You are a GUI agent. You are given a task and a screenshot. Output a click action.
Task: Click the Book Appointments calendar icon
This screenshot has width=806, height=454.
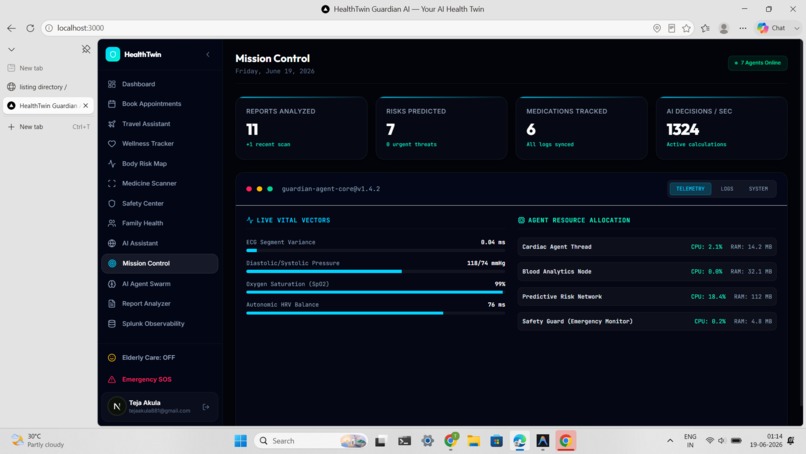pyautogui.click(x=112, y=104)
